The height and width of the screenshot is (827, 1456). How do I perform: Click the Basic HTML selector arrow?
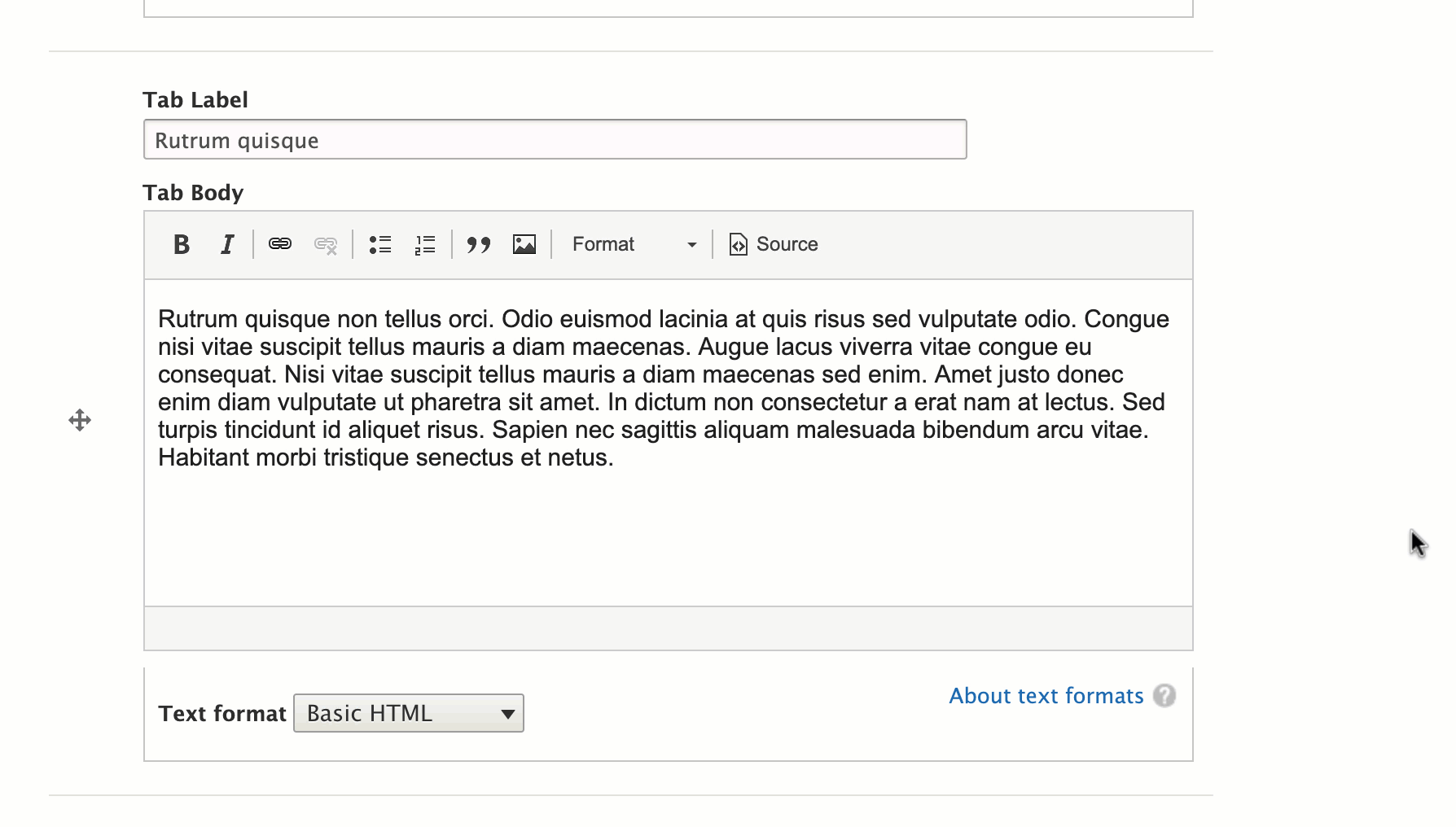tap(509, 712)
